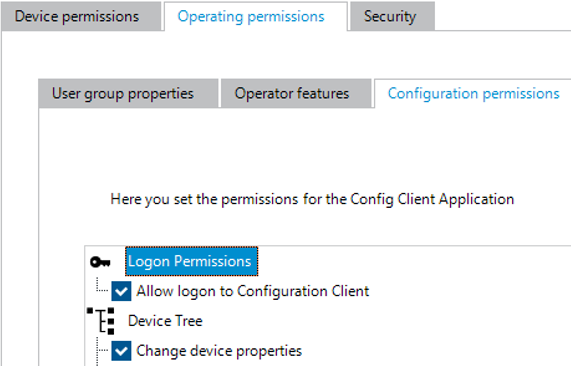This screenshot has height=366, width=571.
Task: Click the dotted connector before Allow logon checkbox
Action: (x=102, y=285)
